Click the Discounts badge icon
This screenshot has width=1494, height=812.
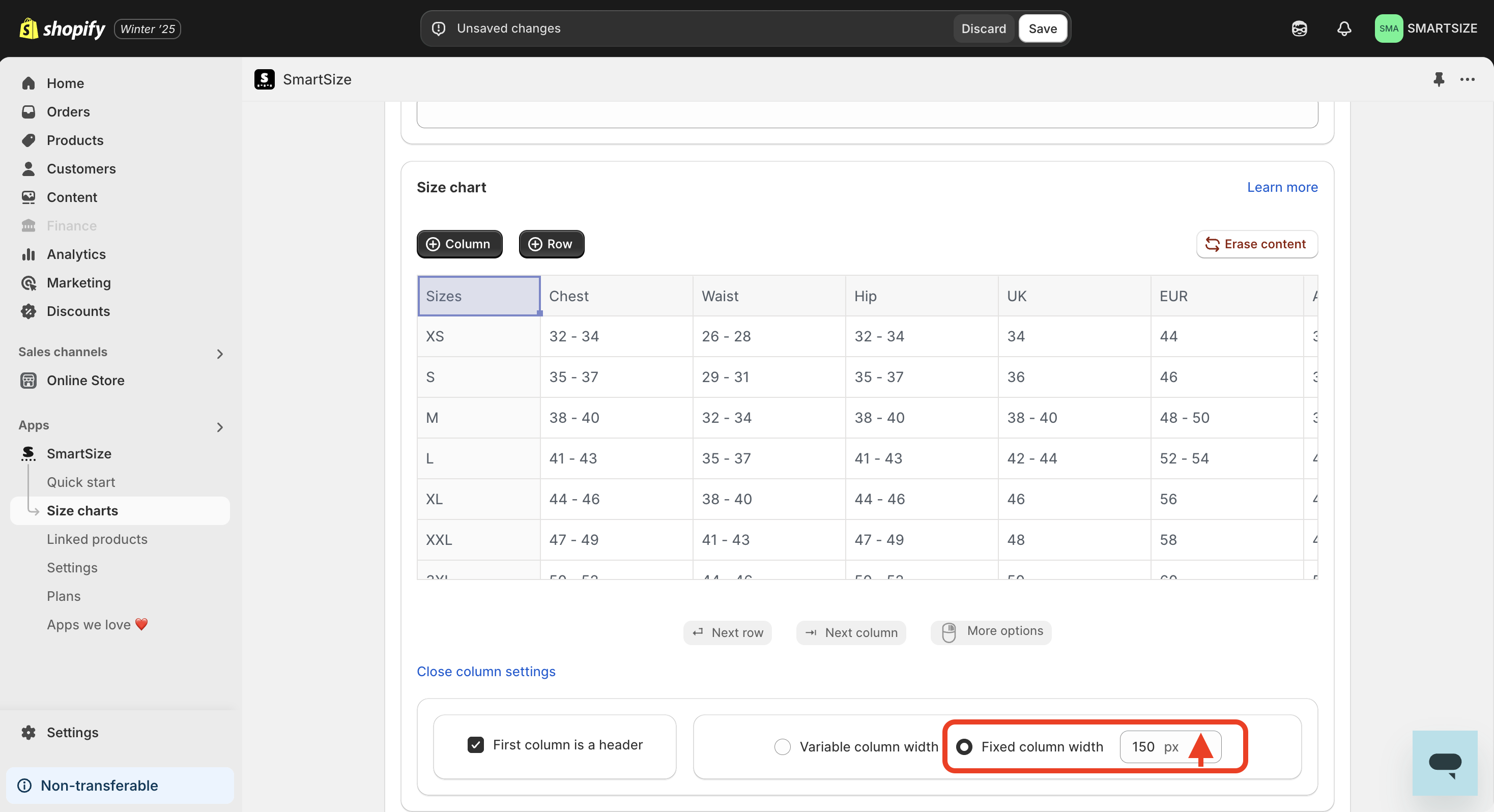click(28, 311)
